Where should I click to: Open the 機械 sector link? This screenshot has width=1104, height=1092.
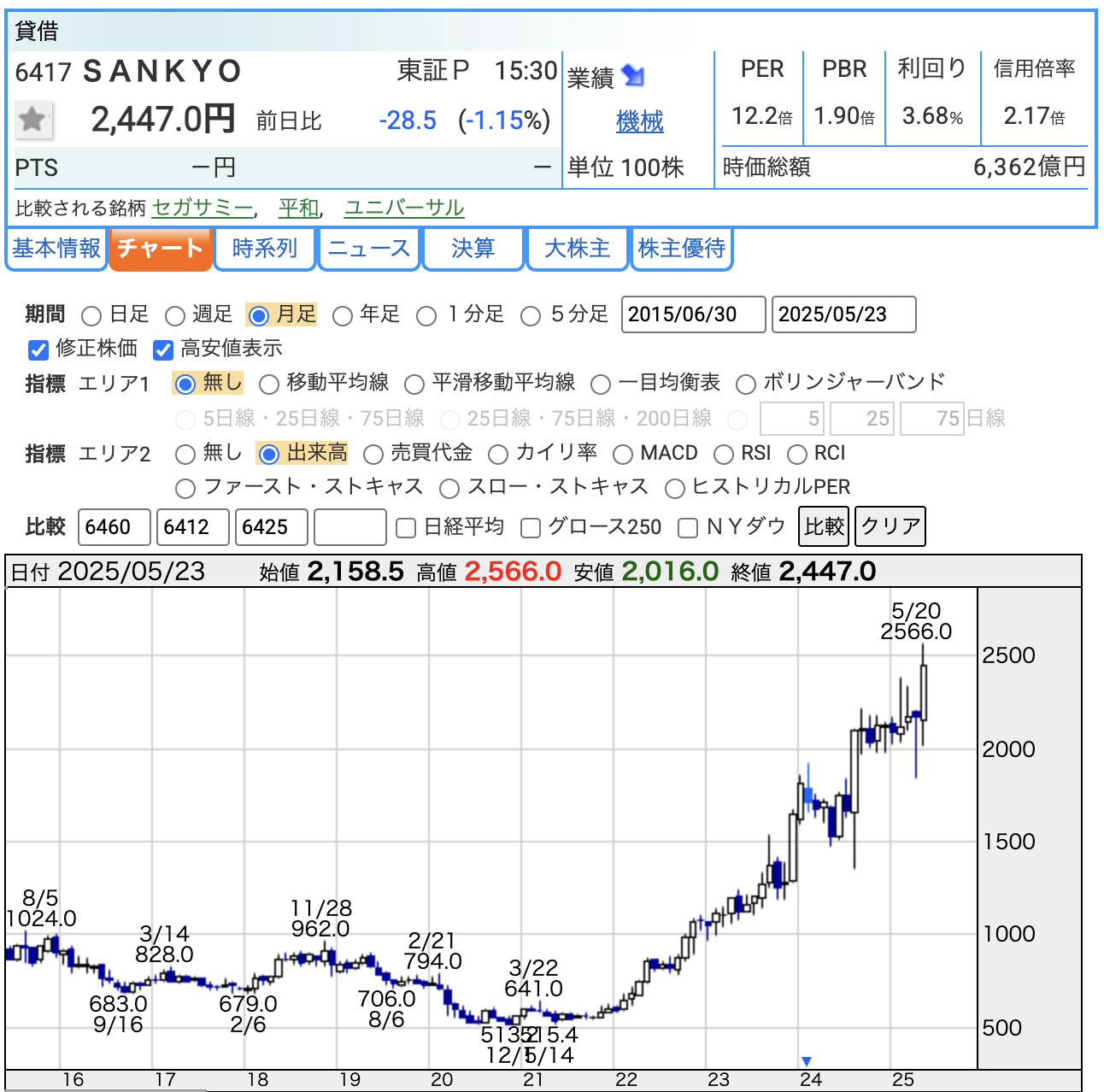tap(640, 122)
